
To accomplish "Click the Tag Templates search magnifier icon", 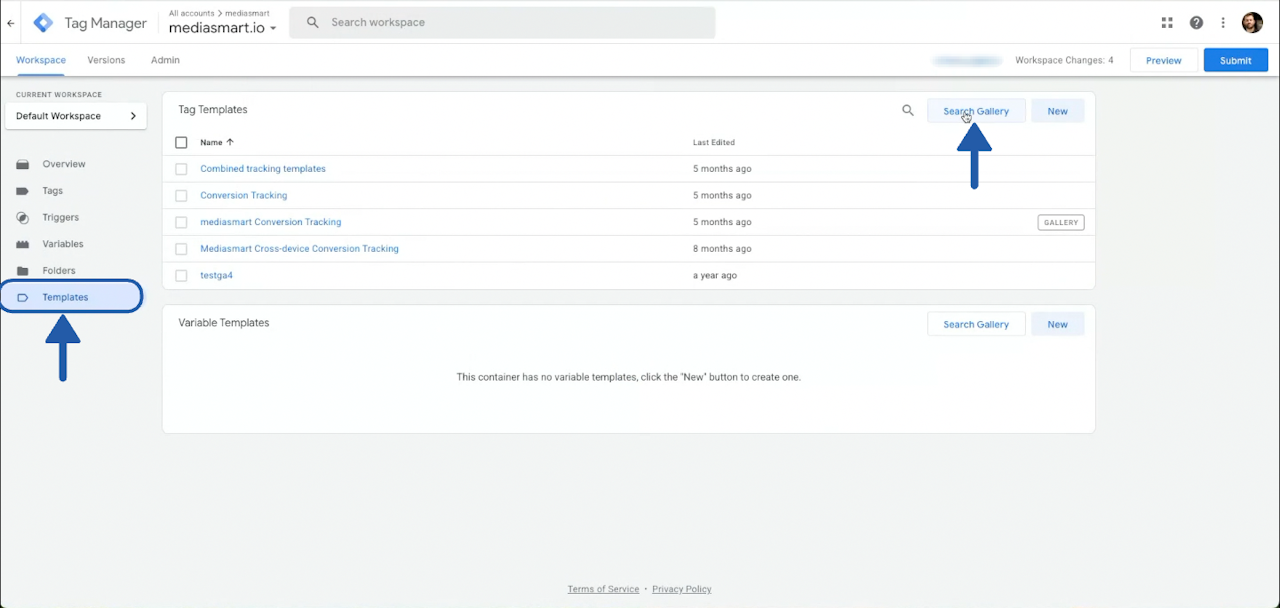I will coord(908,111).
